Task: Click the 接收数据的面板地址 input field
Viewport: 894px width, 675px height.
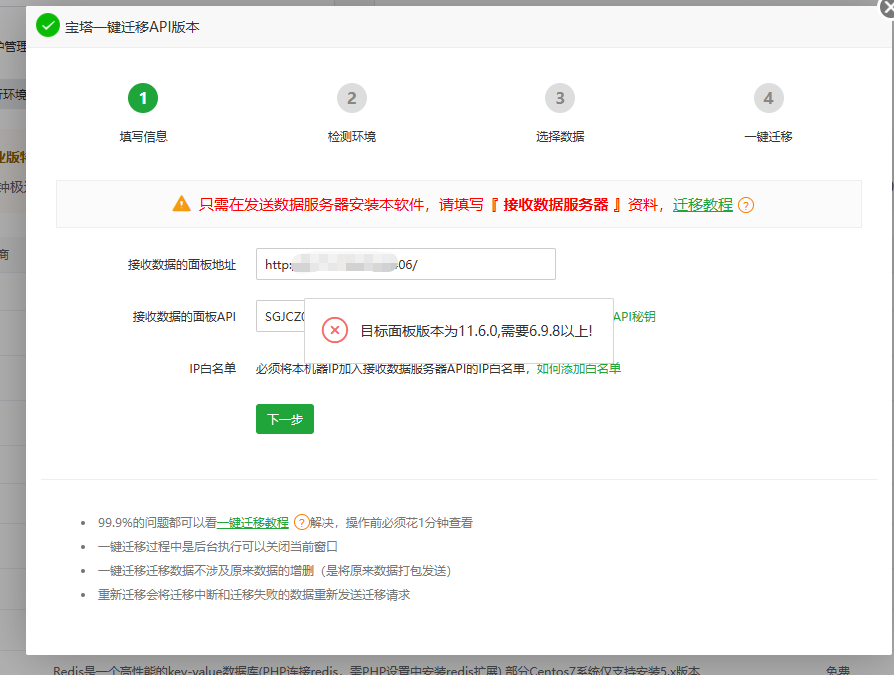Action: tap(405, 264)
